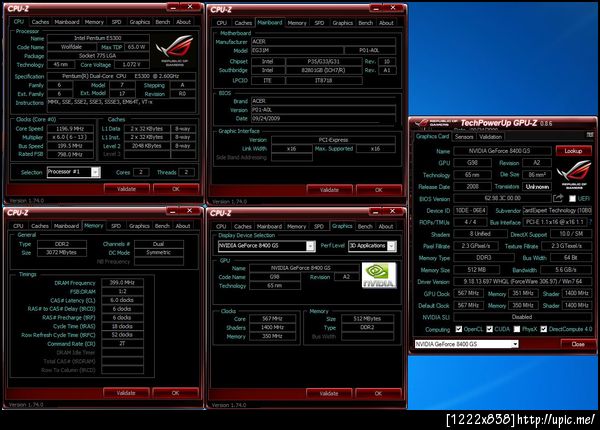Toggle the UEFI checkbox in GPU-Z
Image resolution: width=600 pixels, height=430 pixels.
pos(572,199)
